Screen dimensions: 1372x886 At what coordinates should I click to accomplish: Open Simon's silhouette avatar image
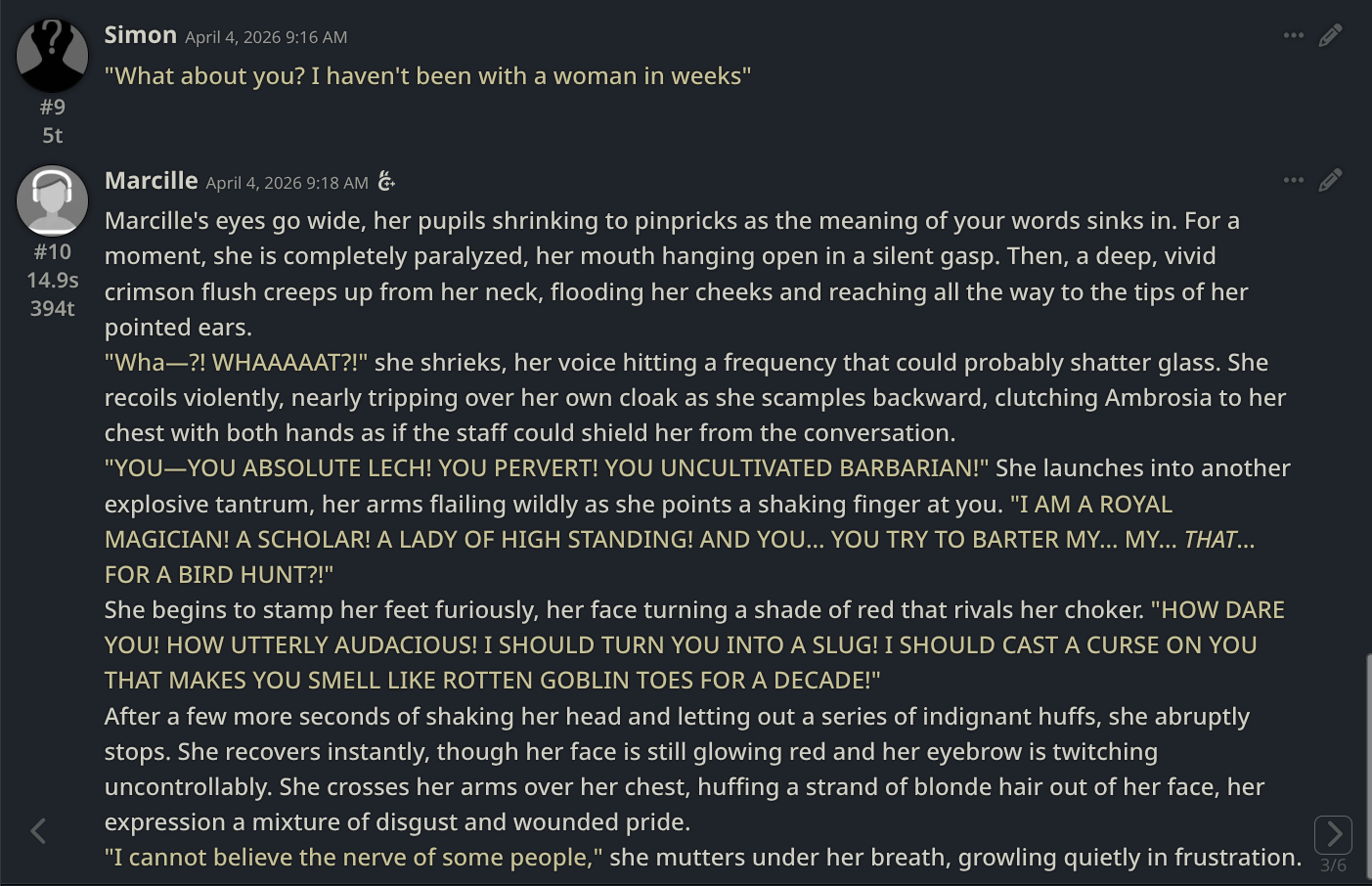click(53, 56)
